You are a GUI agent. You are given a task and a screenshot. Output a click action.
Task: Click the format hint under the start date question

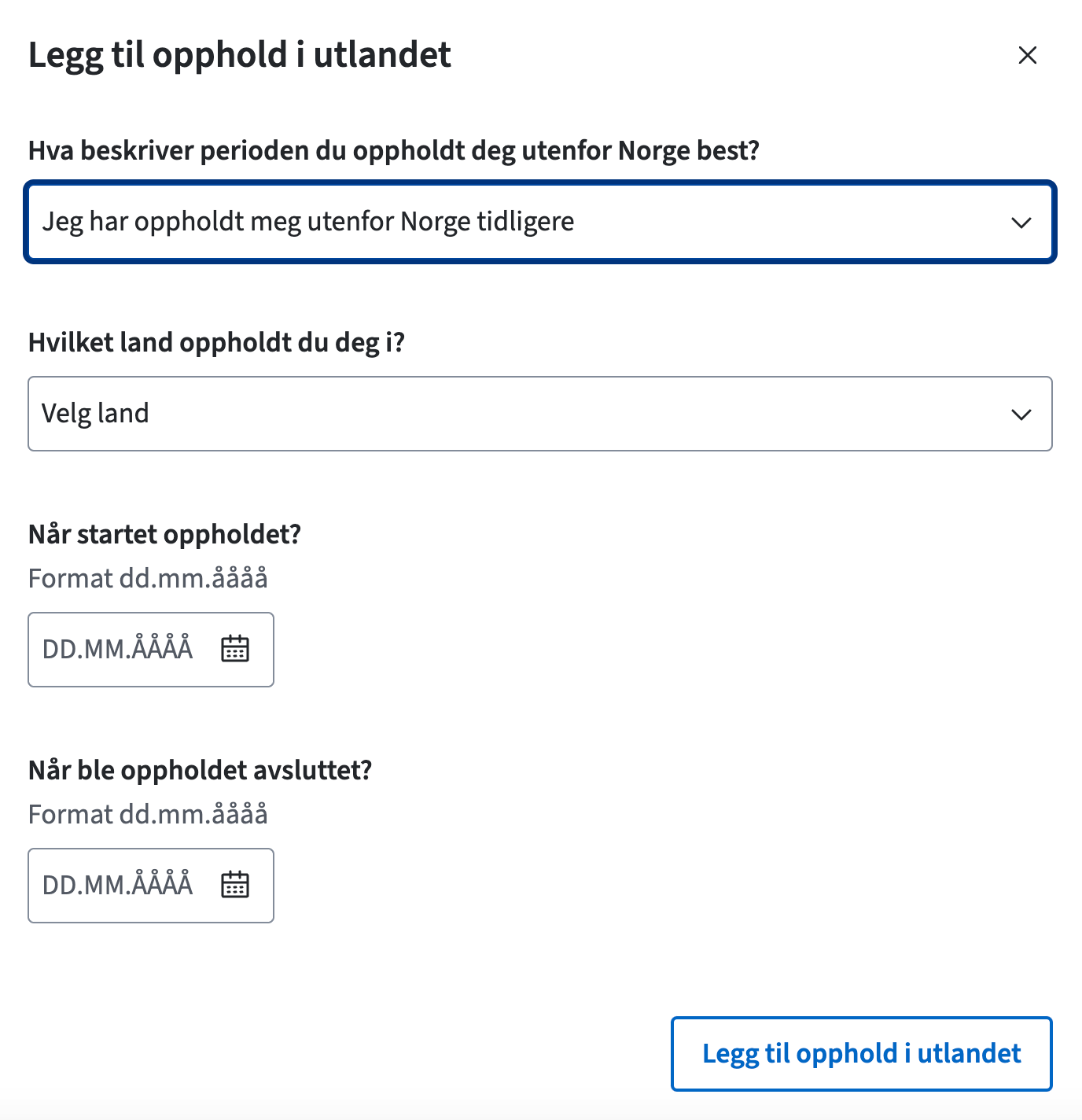pyautogui.click(x=148, y=579)
